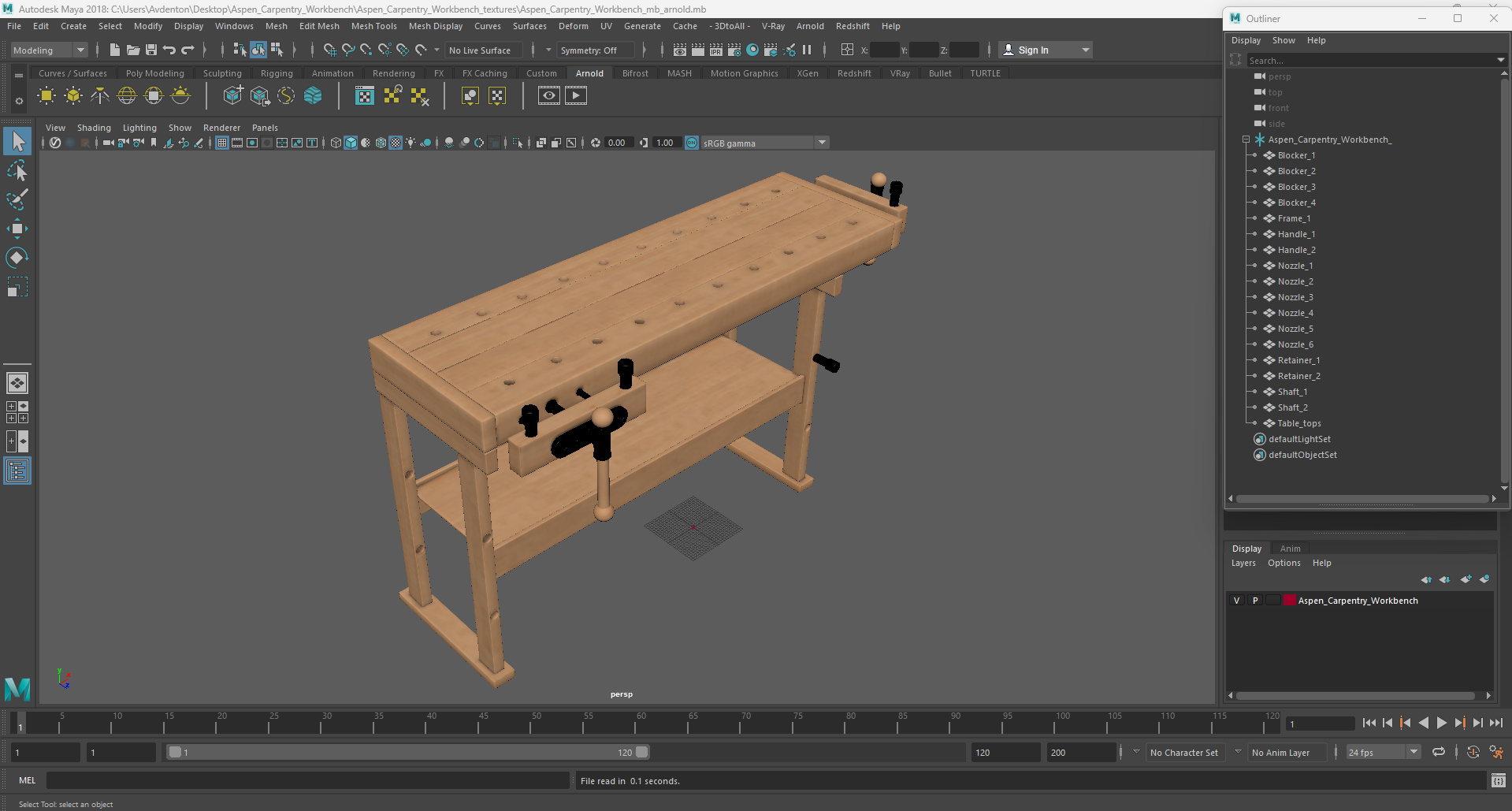This screenshot has height=811, width=1512.
Task: Create an Arnold Physical Sky from shelf
Action: coord(180,96)
